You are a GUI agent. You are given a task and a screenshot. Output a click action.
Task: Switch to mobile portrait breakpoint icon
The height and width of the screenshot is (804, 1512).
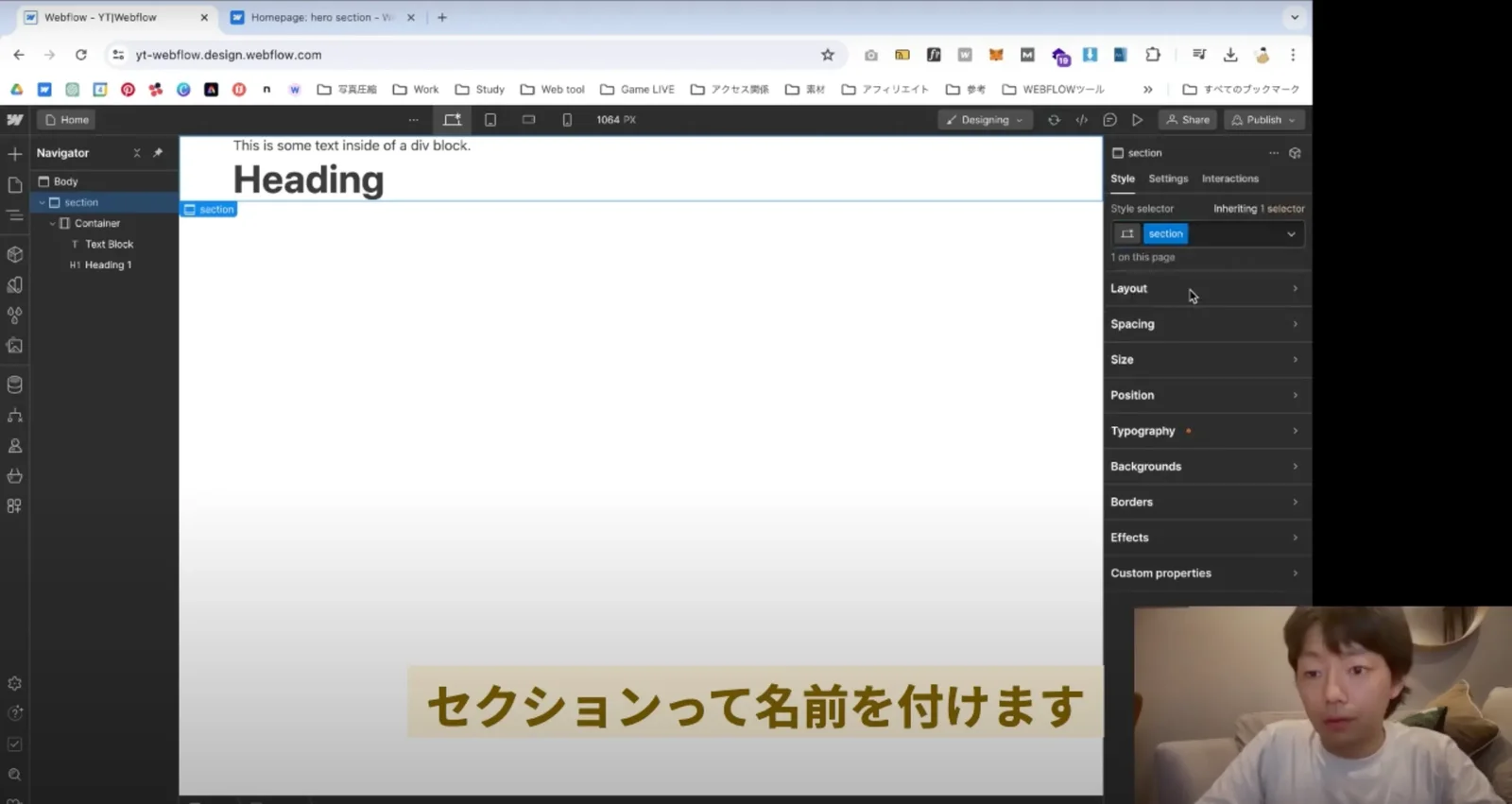coord(567,120)
